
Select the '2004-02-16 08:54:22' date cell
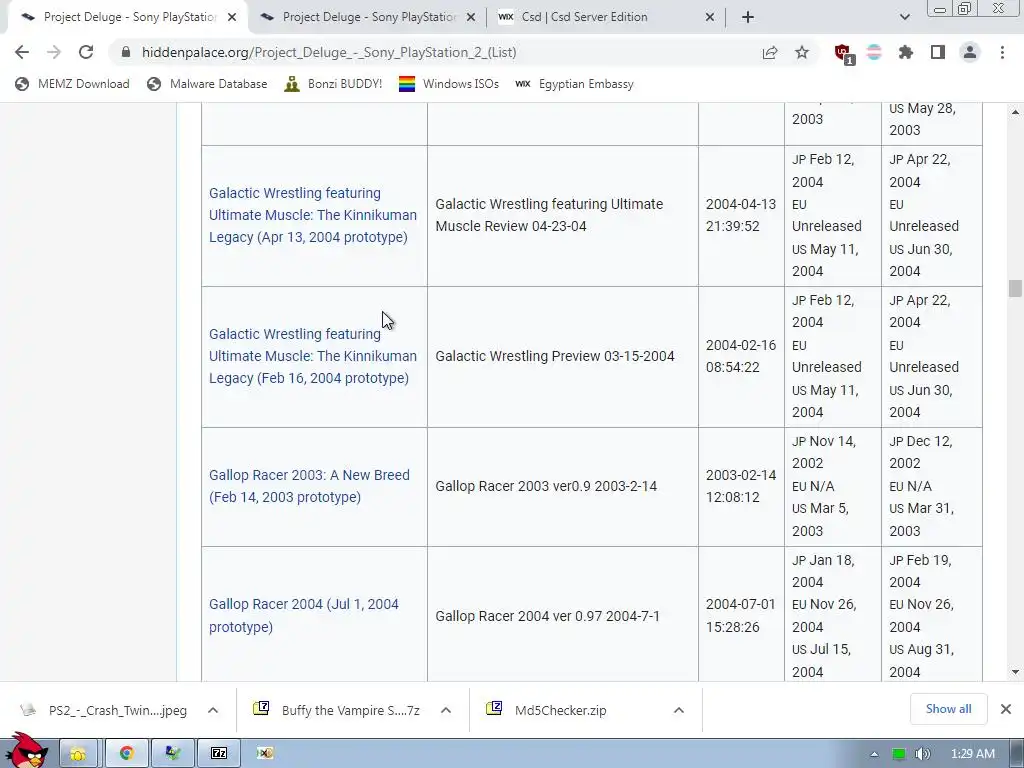741,356
